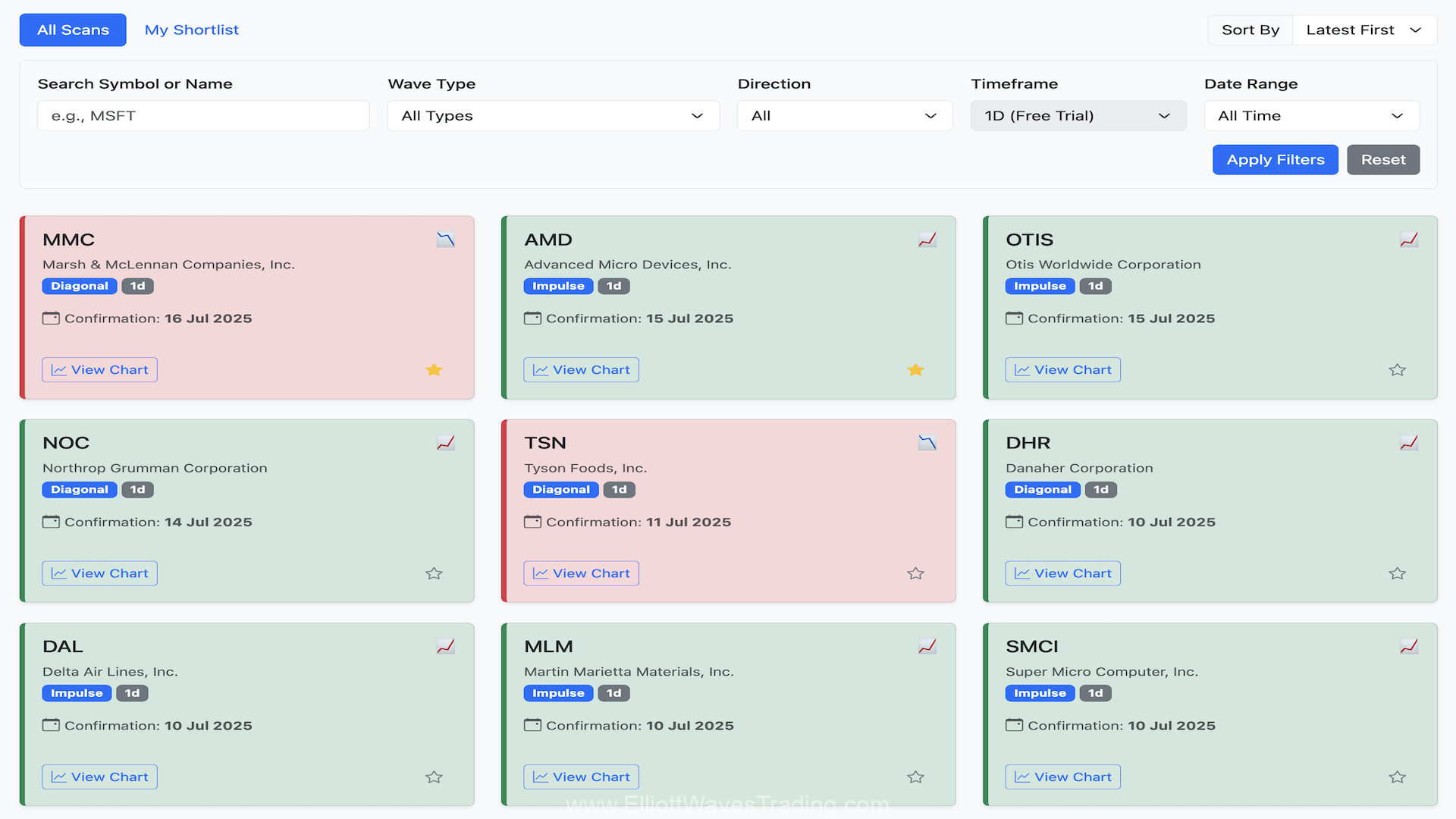Open the My Shortlist tab
This screenshot has height=819, width=1456.
(192, 30)
